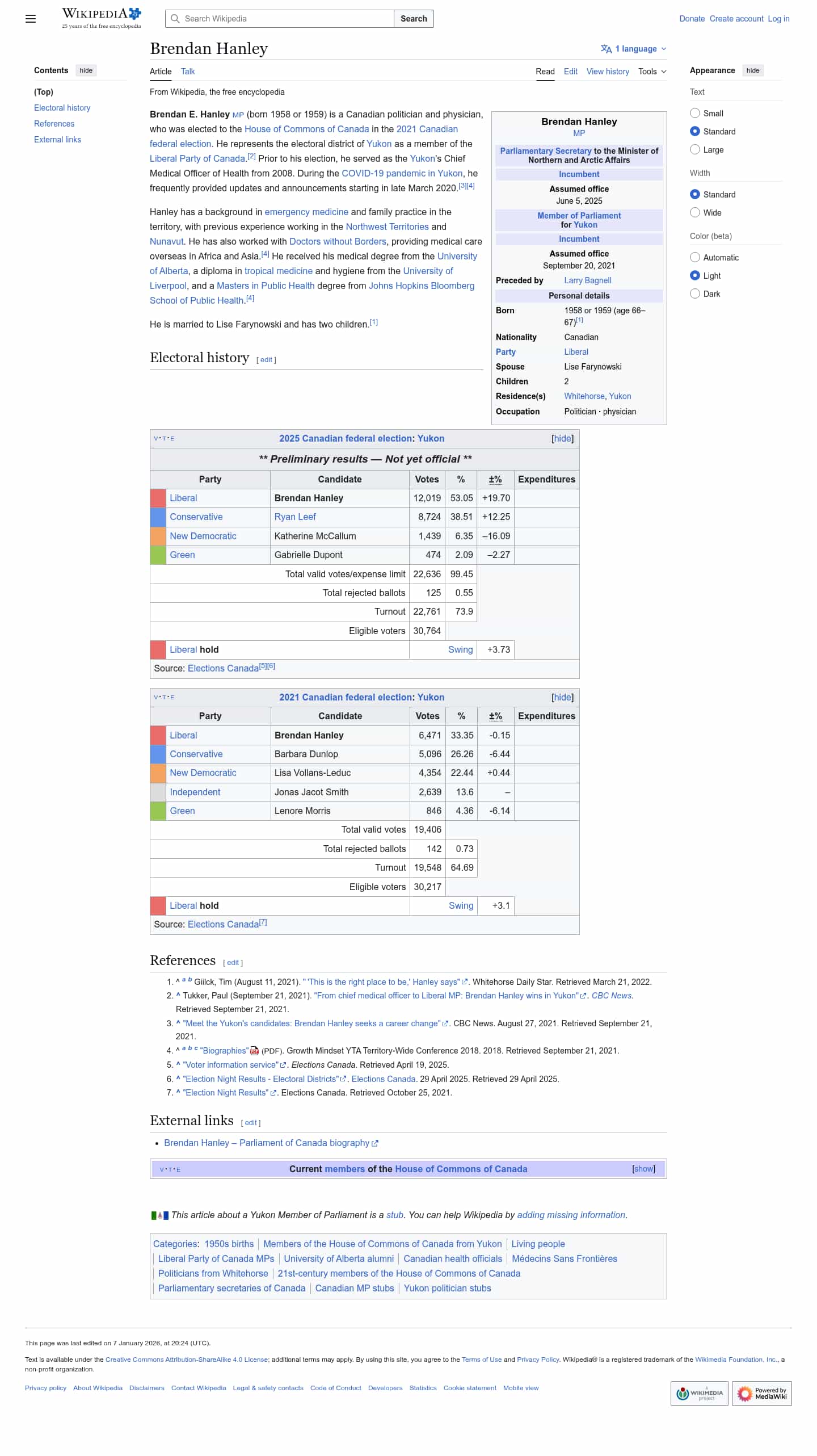817x1456 pixels.
Task: Click the grey swatch in Jonas Jacot Smith row
Action: 158,792
